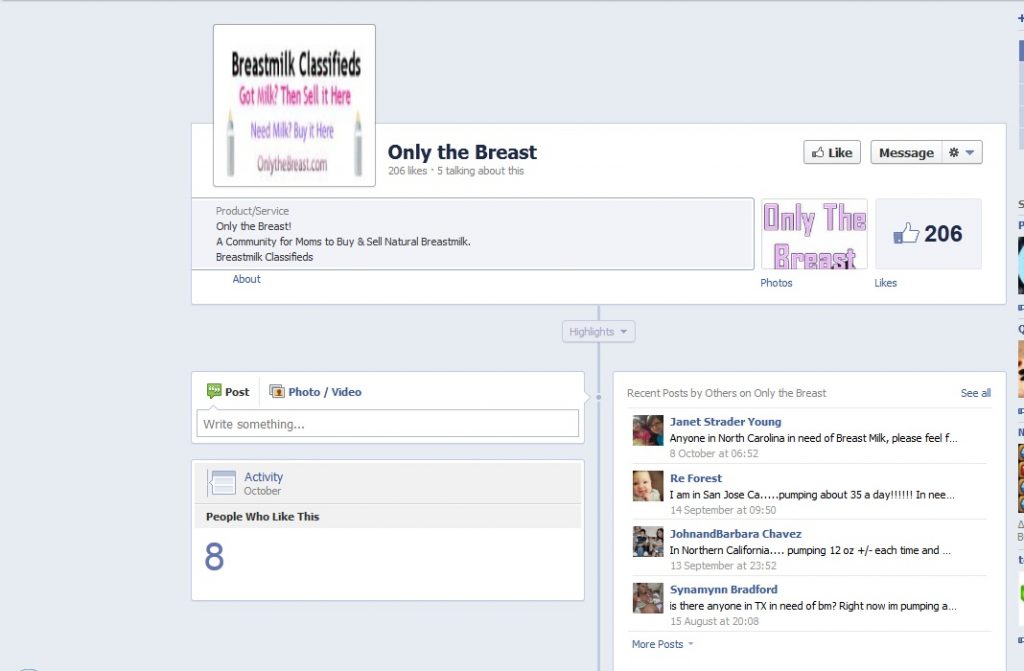
Task: Click JohnandBarbara Chavez's avatar
Action: pyautogui.click(x=648, y=542)
